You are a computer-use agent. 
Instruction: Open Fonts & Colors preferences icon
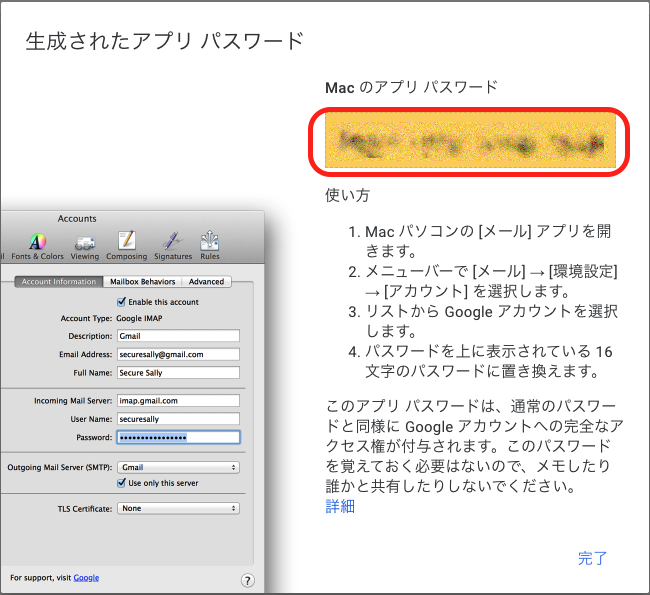click(37, 246)
